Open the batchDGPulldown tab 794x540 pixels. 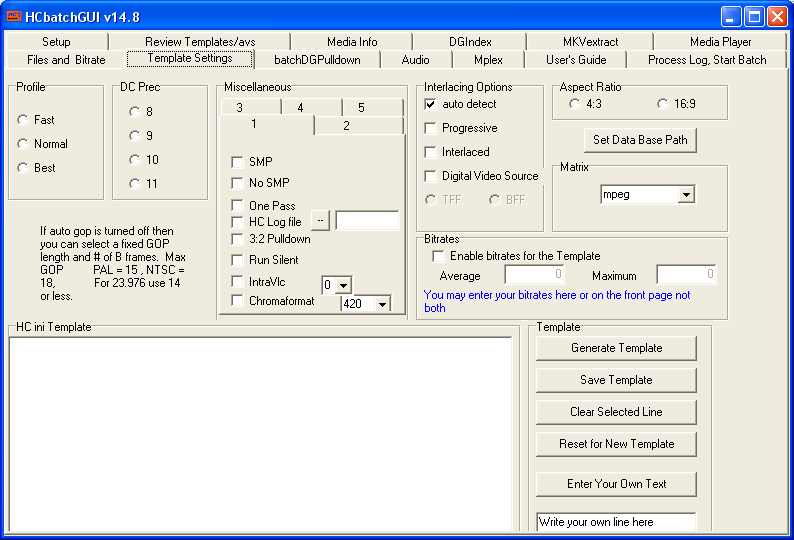click(x=317, y=60)
